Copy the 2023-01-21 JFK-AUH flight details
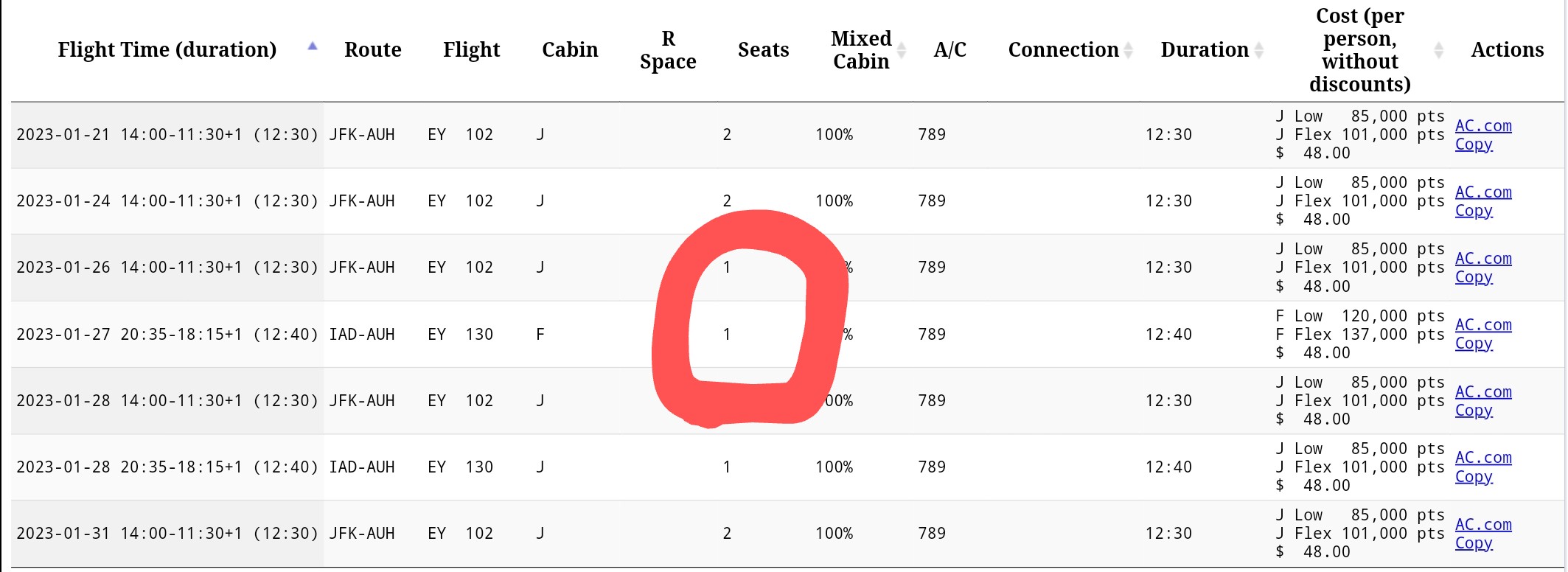 click(1474, 144)
